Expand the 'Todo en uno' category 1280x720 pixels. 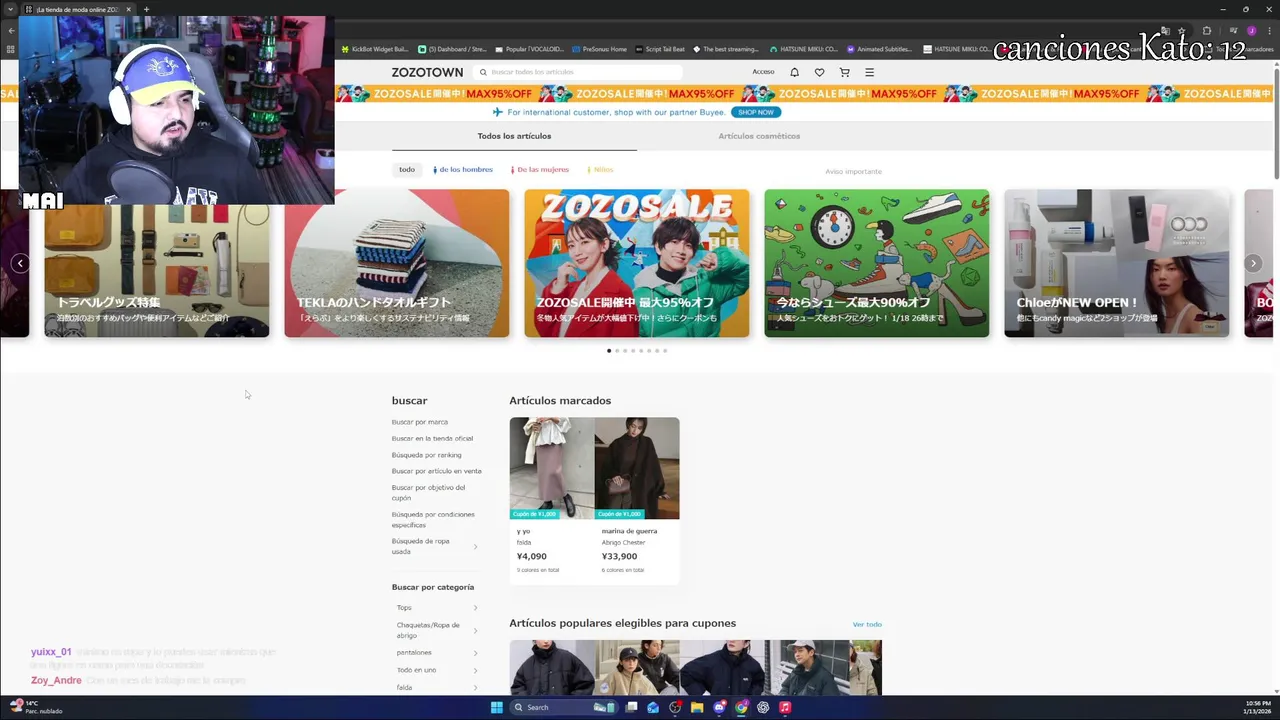tap(475, 670)
